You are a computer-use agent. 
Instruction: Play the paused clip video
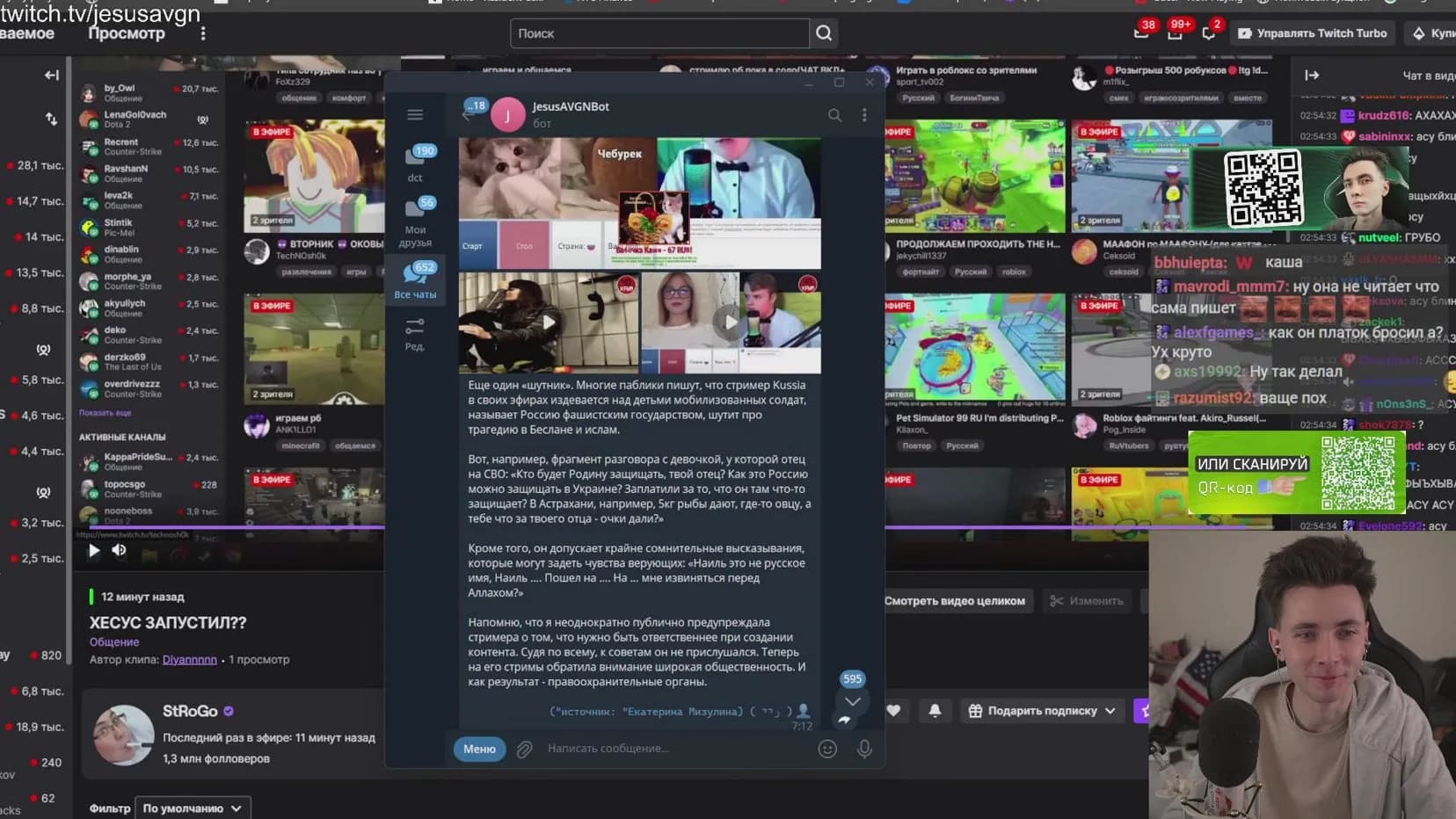point(93,550)
